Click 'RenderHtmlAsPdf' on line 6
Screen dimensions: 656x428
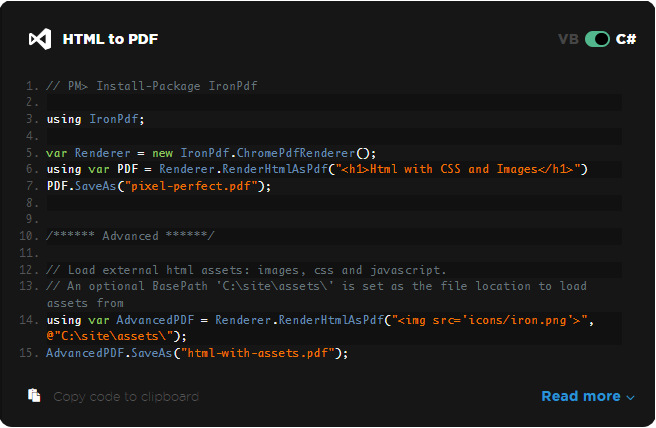click(275, 169)
